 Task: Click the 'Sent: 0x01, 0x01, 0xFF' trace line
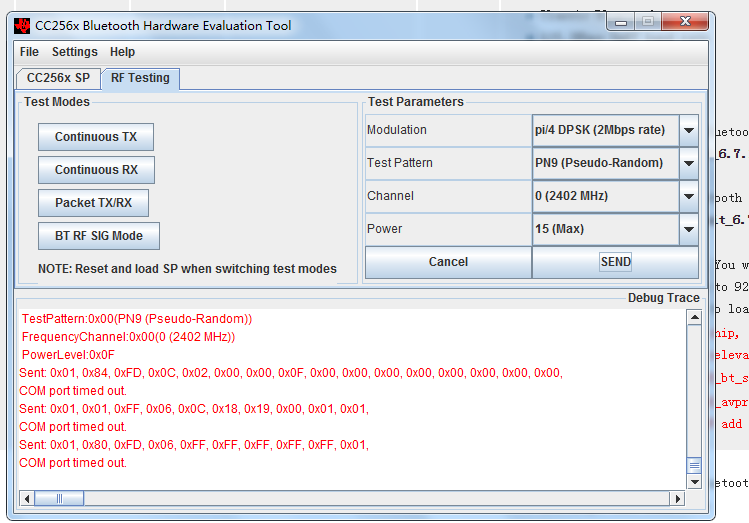pyautogui.click(x=194, y=409)
